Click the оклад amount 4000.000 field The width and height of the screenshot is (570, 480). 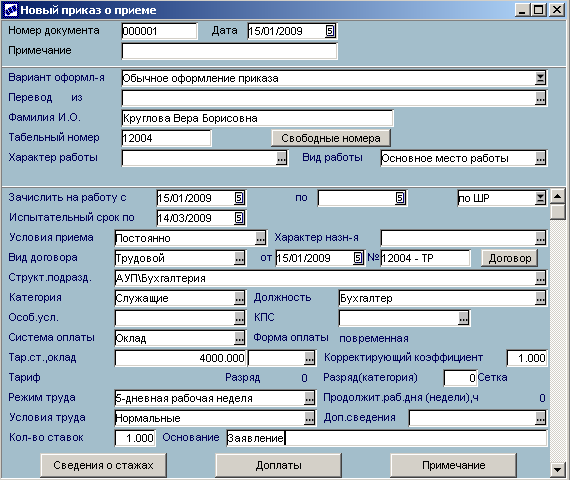coord(181,358)
